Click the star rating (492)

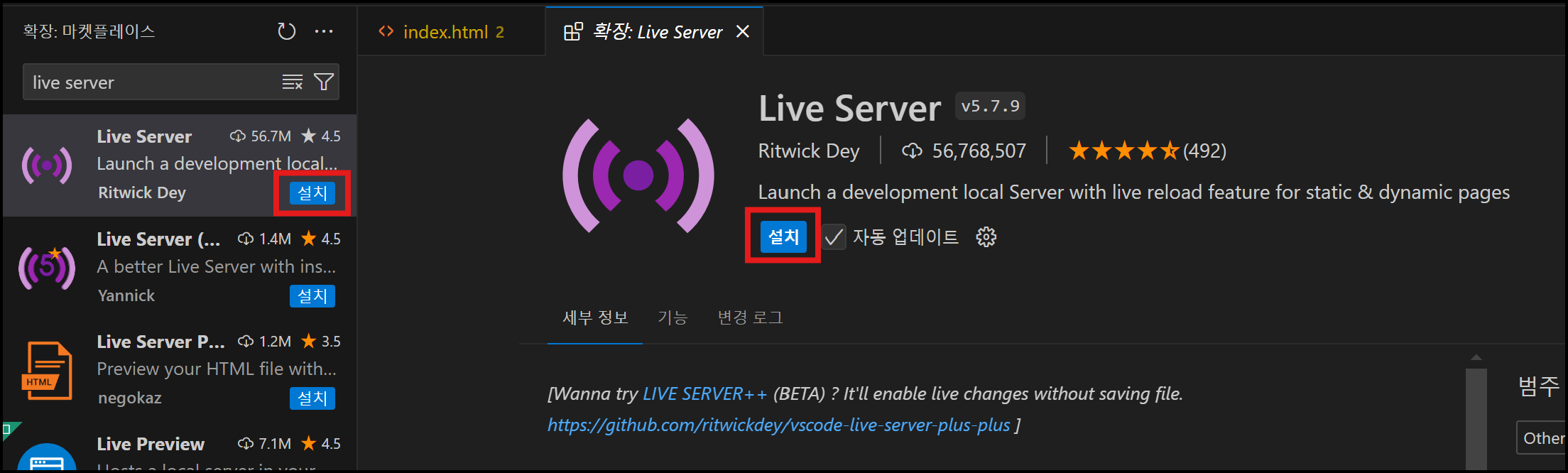tap(1147, 151)
